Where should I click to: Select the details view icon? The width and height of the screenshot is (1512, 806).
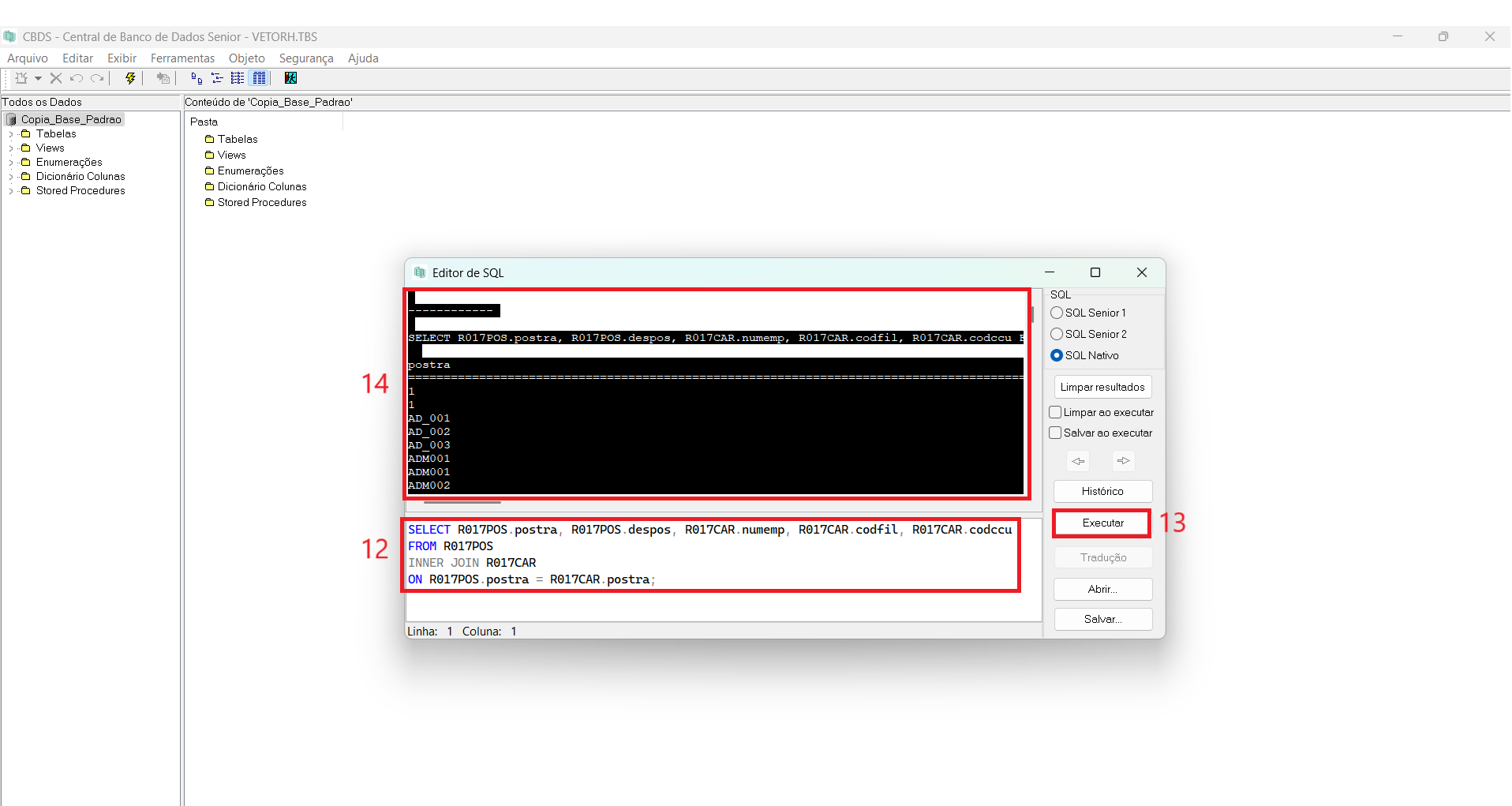pyautogui.click(x=259, y=78)
